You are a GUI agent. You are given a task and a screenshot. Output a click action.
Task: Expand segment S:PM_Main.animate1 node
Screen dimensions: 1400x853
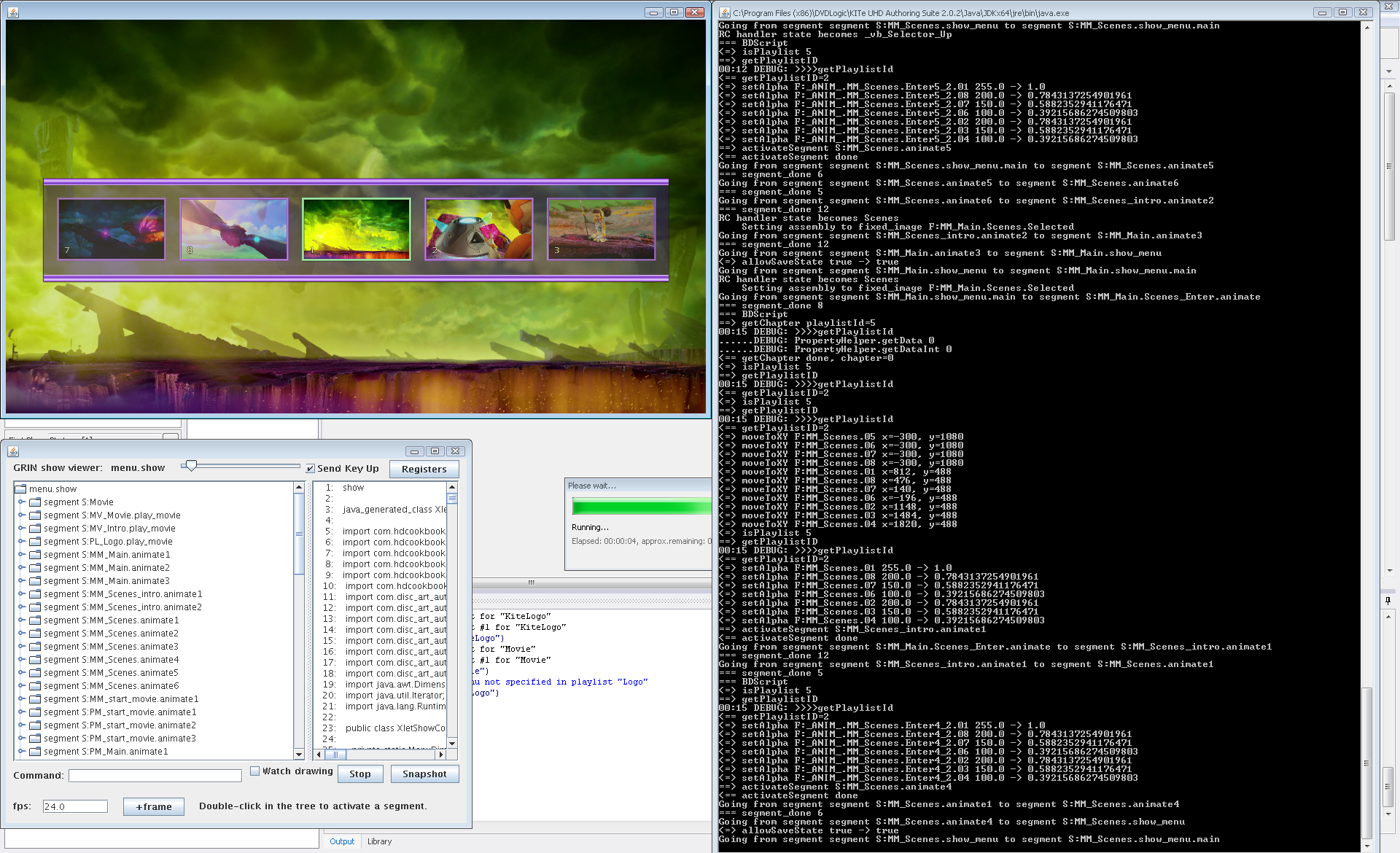point(22,752)
